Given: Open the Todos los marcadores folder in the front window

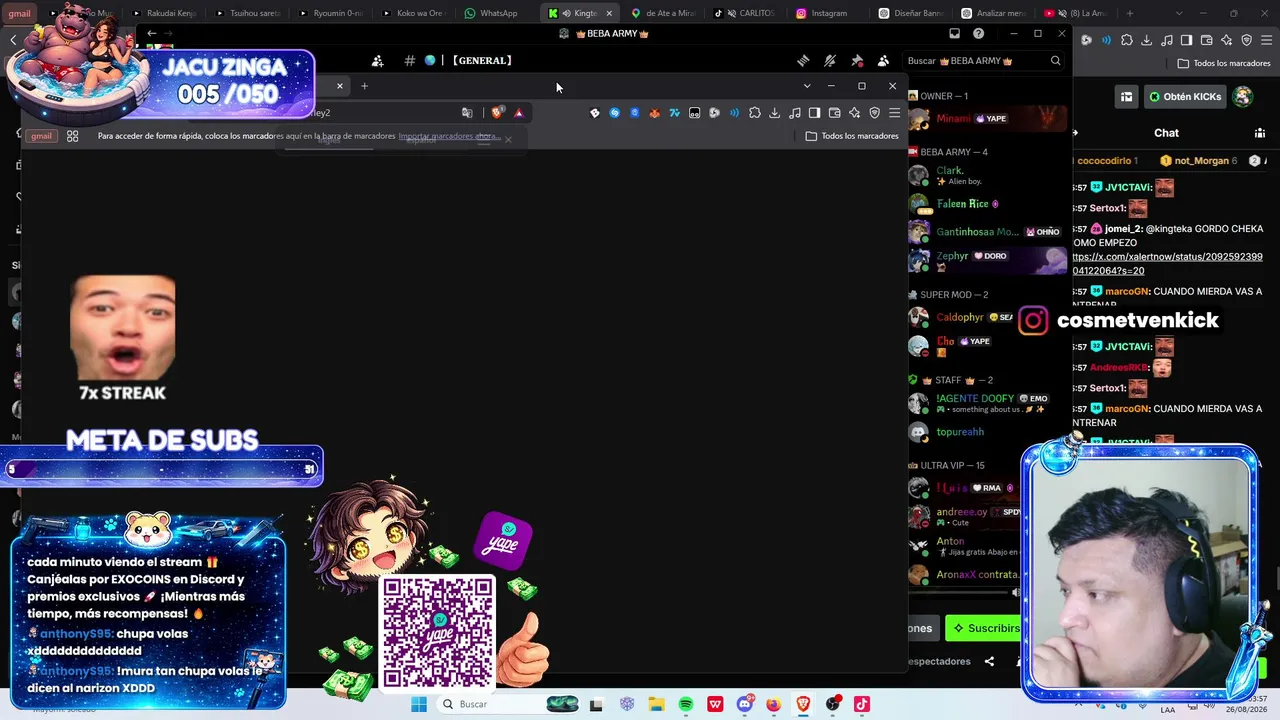Looking at the screenshot, I should click(x=852, y=136).
